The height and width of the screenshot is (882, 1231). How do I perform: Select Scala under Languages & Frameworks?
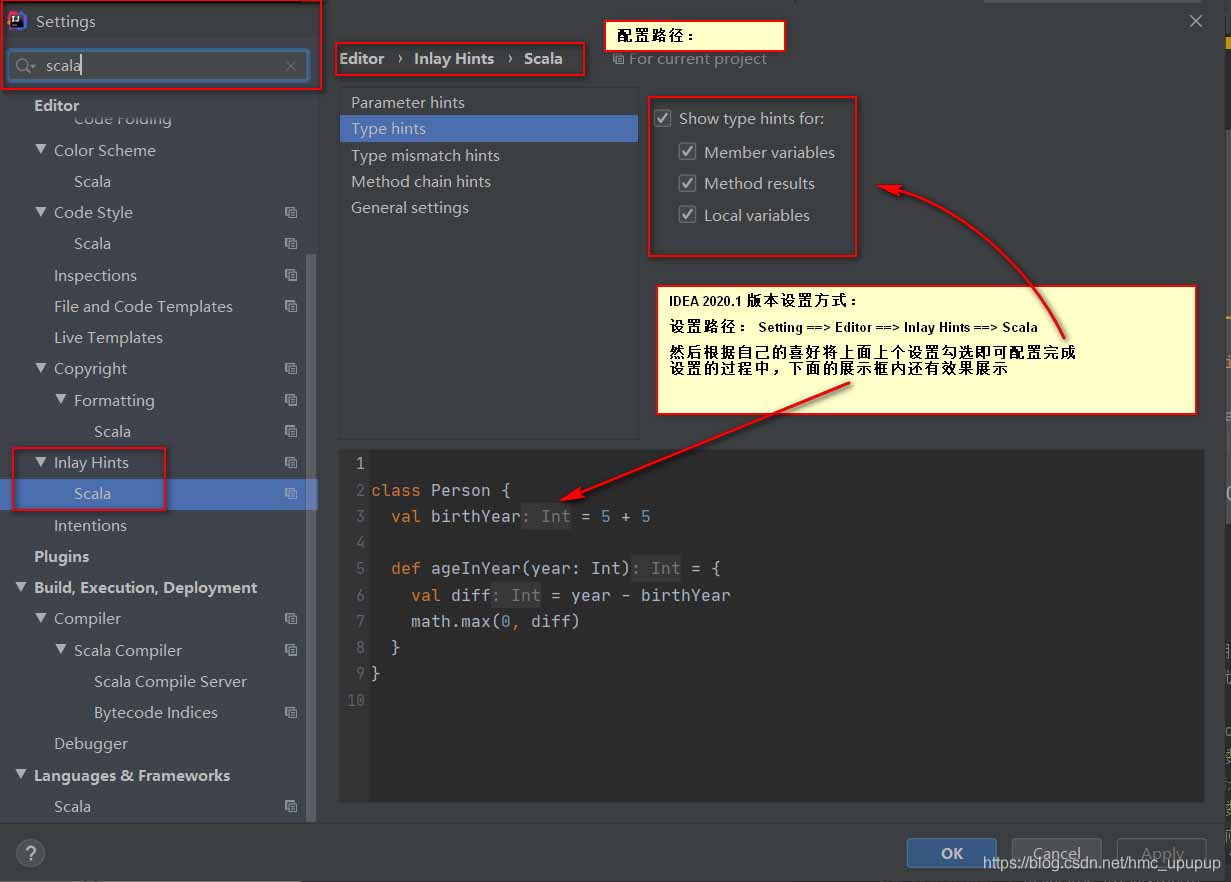(72, 806)
